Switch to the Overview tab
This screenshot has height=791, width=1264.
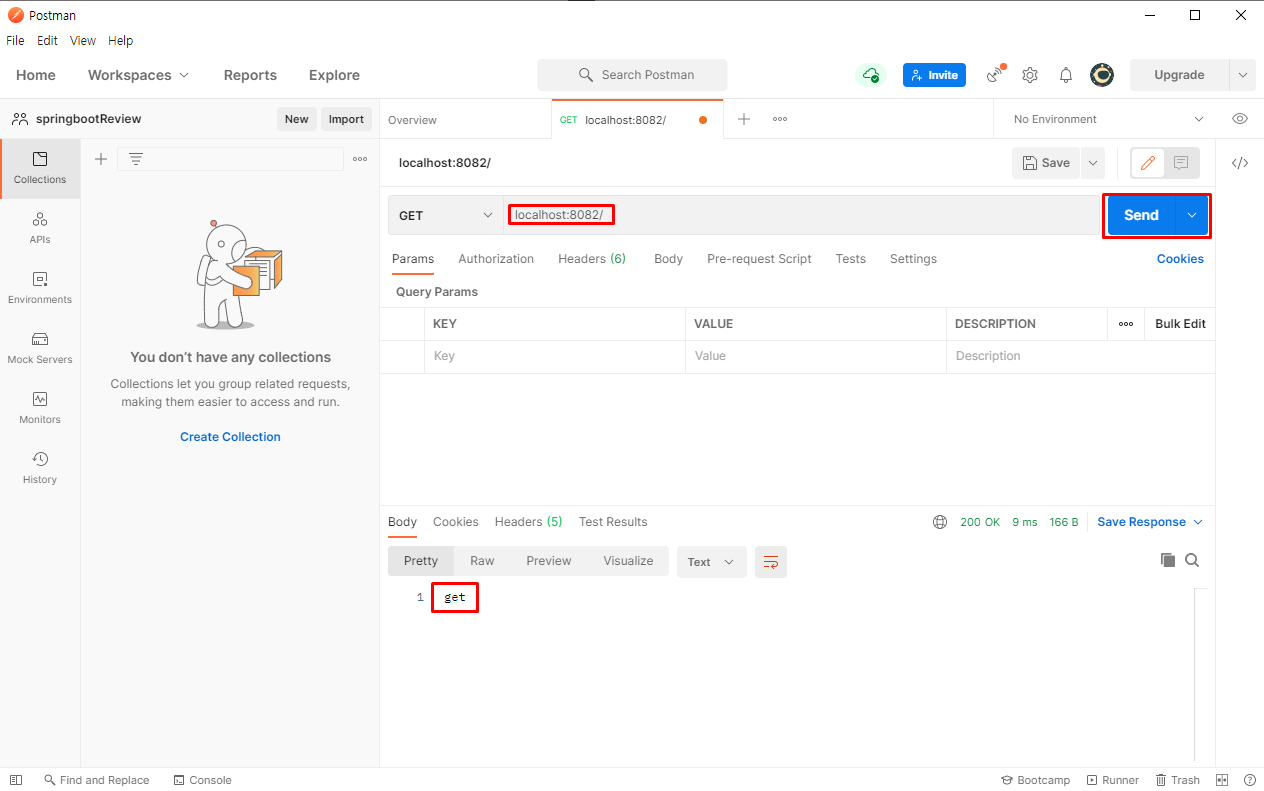point(412,120)
